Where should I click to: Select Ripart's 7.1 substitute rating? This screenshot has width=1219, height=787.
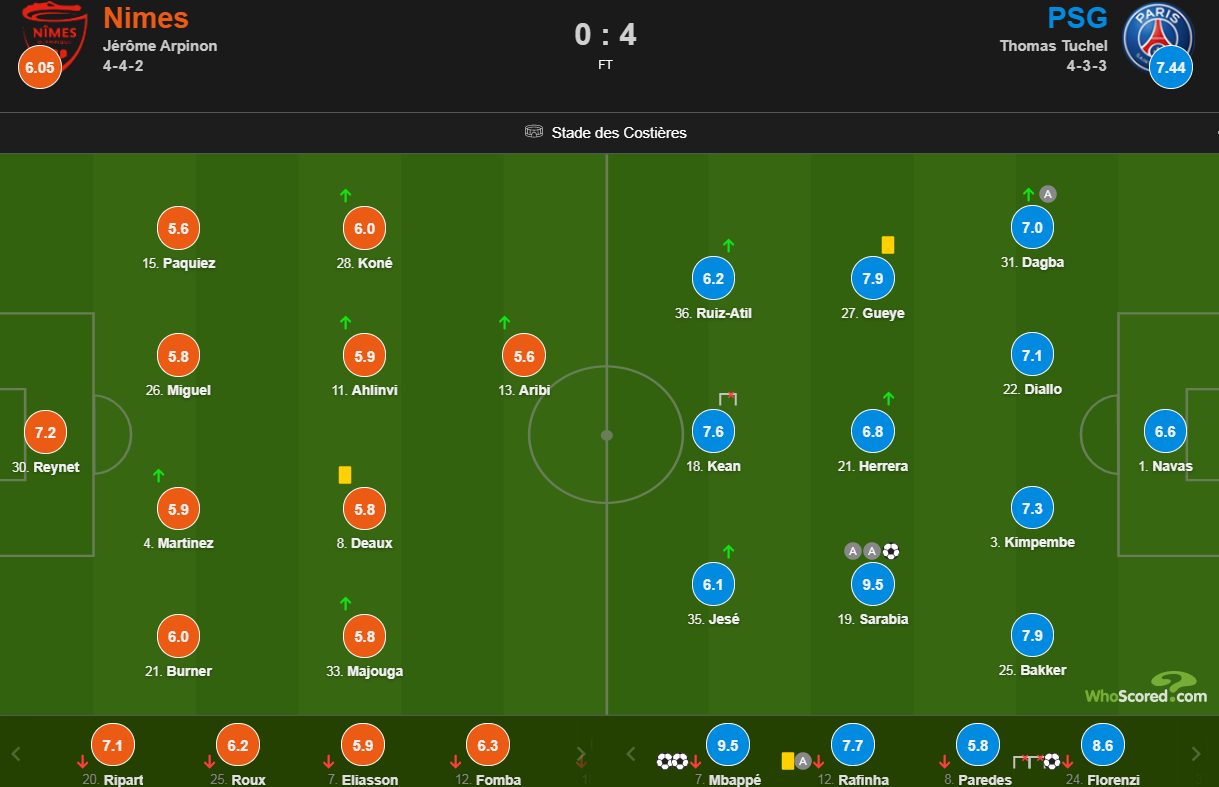pyautogui.click(x=112, y=745)
